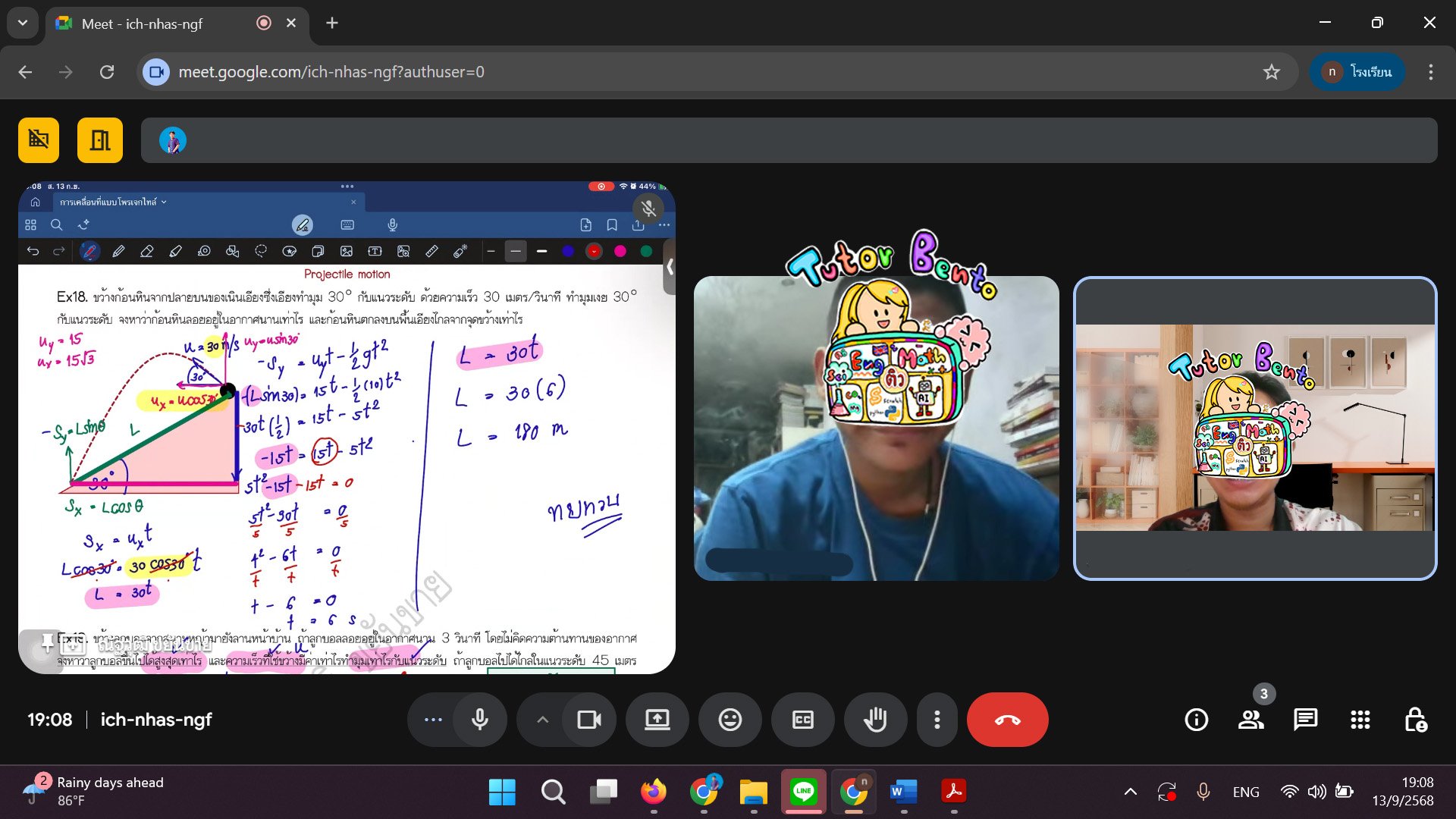This screenshot has height=819, width=1456.
Task: Open more options vertical dots menu
Action: pos(937,720)
